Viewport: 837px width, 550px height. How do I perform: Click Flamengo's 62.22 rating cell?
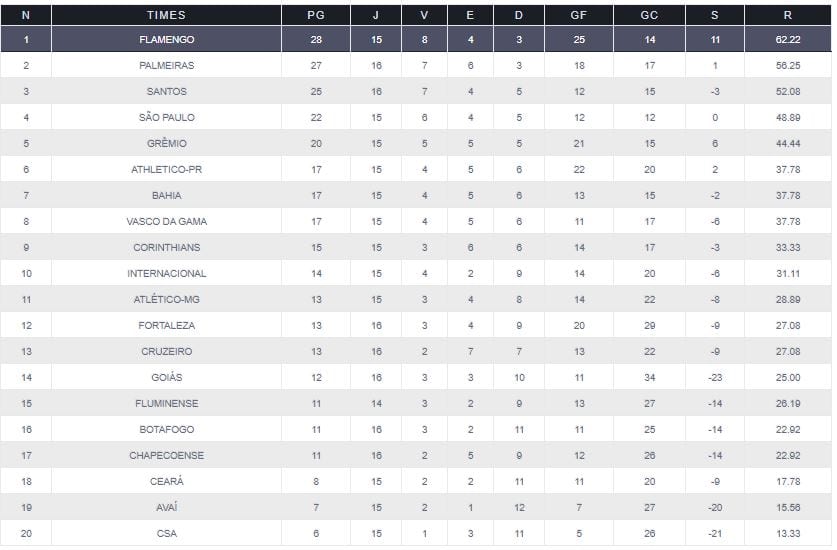pos(788,39)
